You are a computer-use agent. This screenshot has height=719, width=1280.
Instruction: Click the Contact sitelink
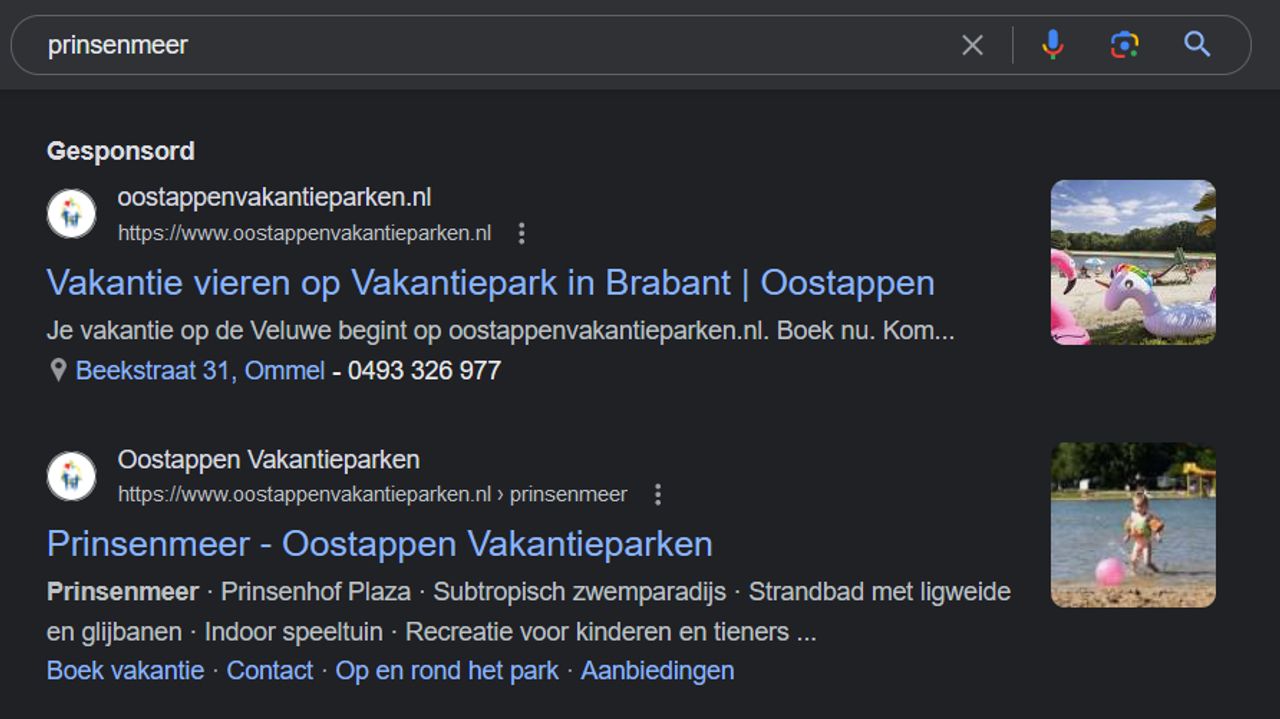[271, 670]
